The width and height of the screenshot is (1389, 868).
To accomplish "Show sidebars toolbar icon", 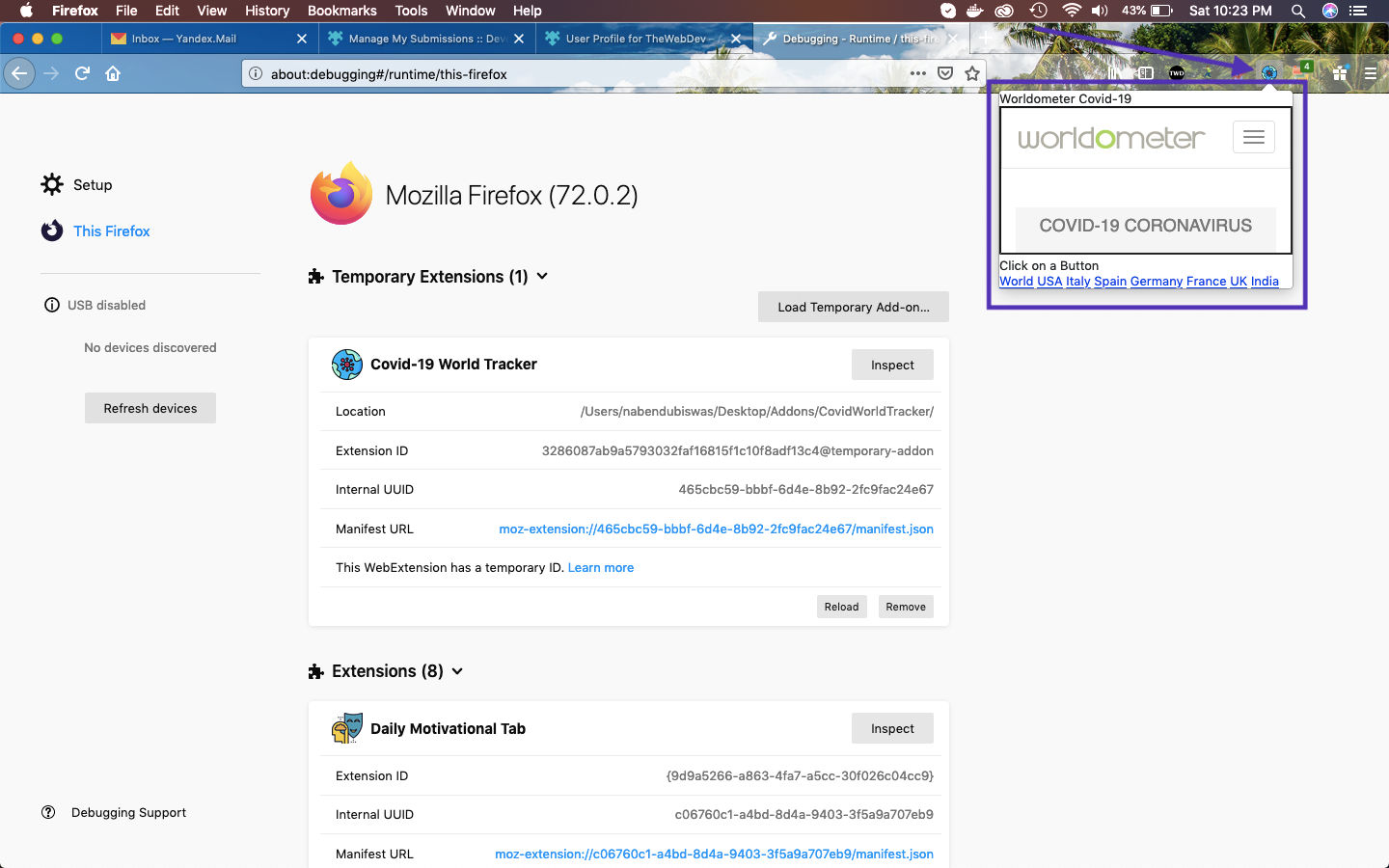I will (1145, 73).
